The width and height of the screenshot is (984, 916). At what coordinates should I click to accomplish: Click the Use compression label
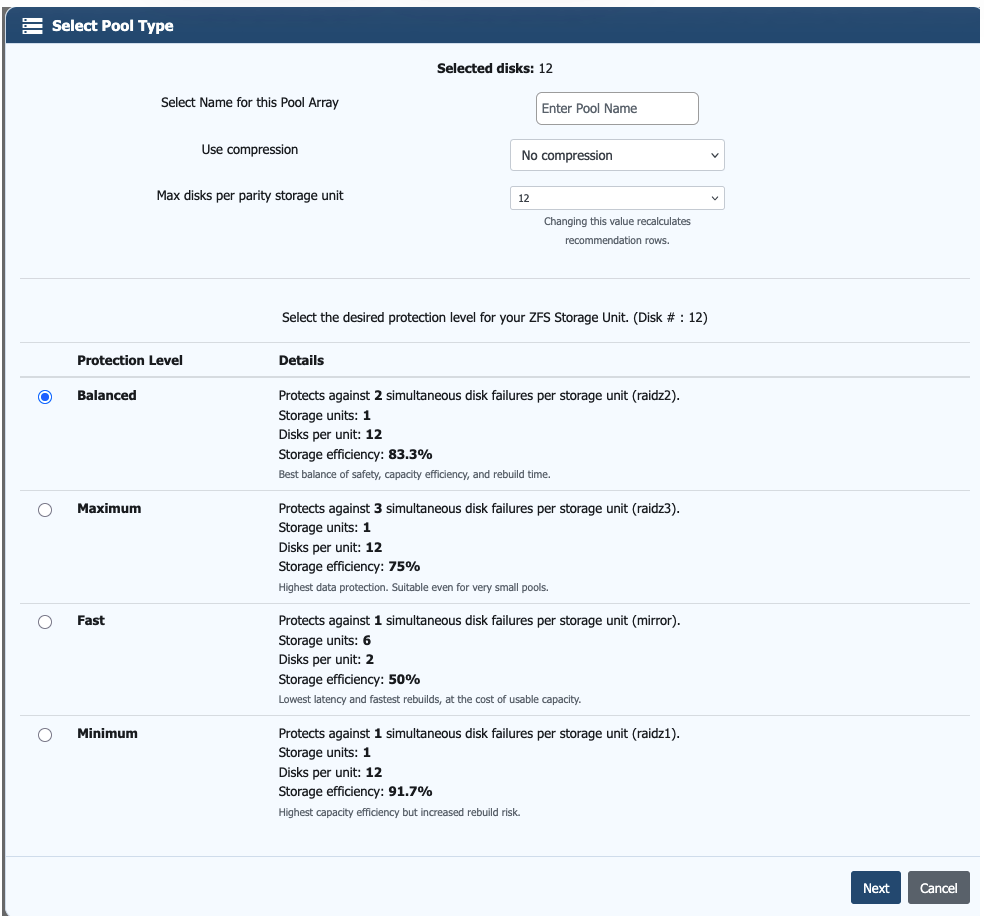[x=250, y=149]
